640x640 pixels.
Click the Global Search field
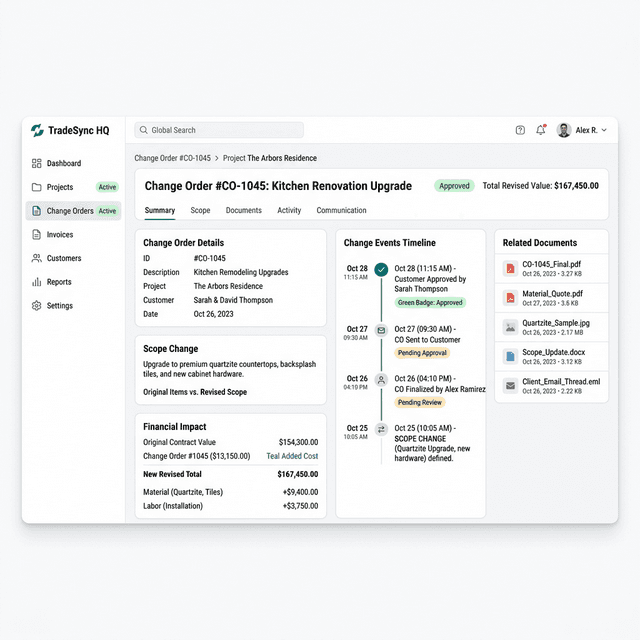(220, 130)
